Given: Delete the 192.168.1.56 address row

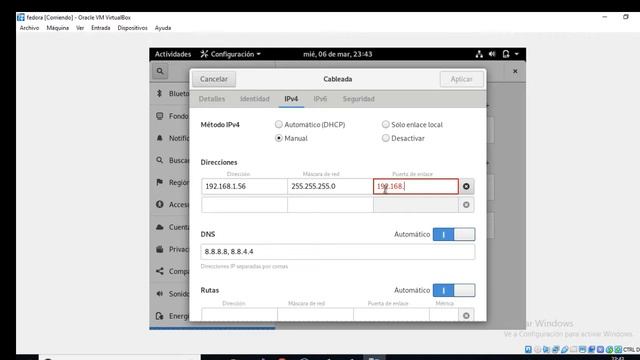Looking at the screenshot, I should tap(466, 186).
